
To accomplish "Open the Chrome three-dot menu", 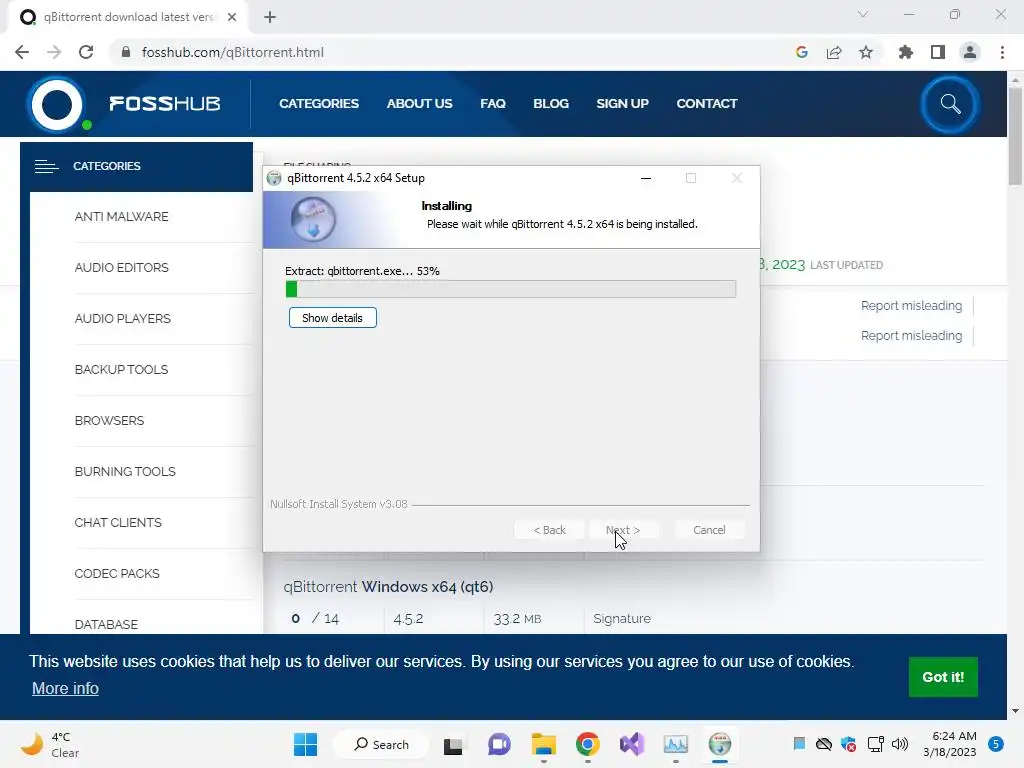I will click(x=1002, y=52).
